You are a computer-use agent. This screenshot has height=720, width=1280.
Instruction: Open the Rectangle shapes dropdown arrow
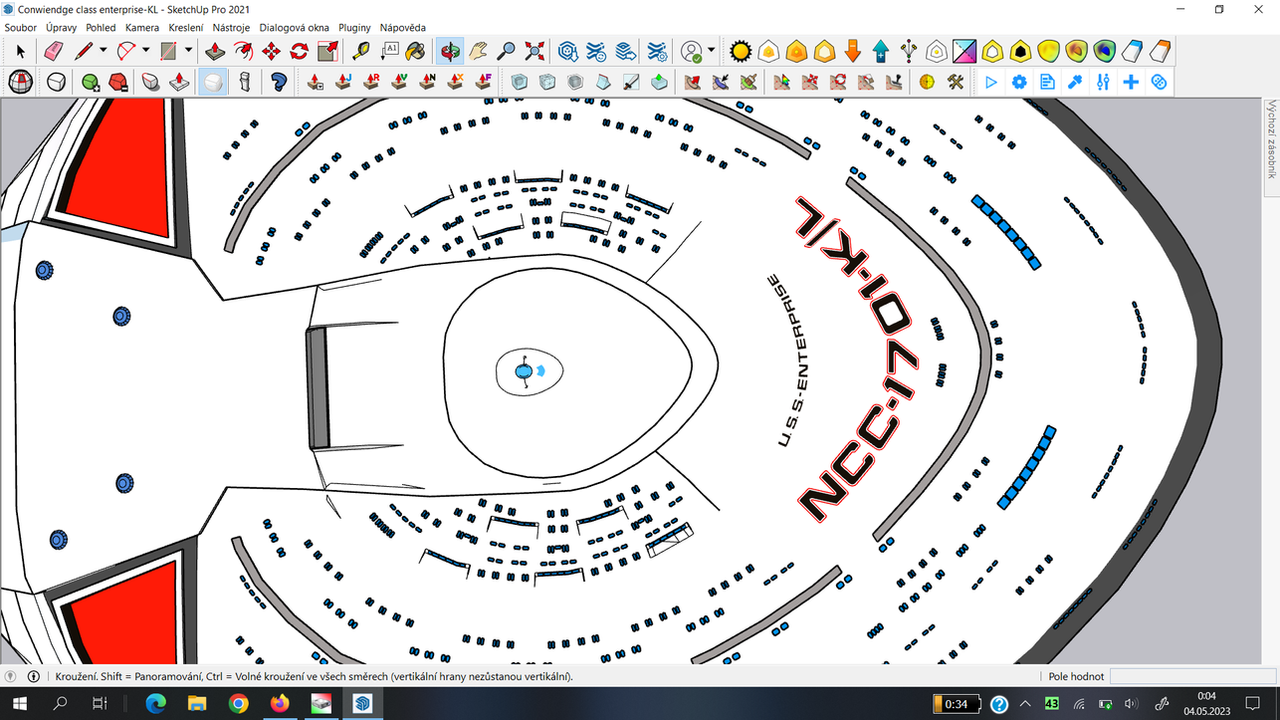point(188,51)
